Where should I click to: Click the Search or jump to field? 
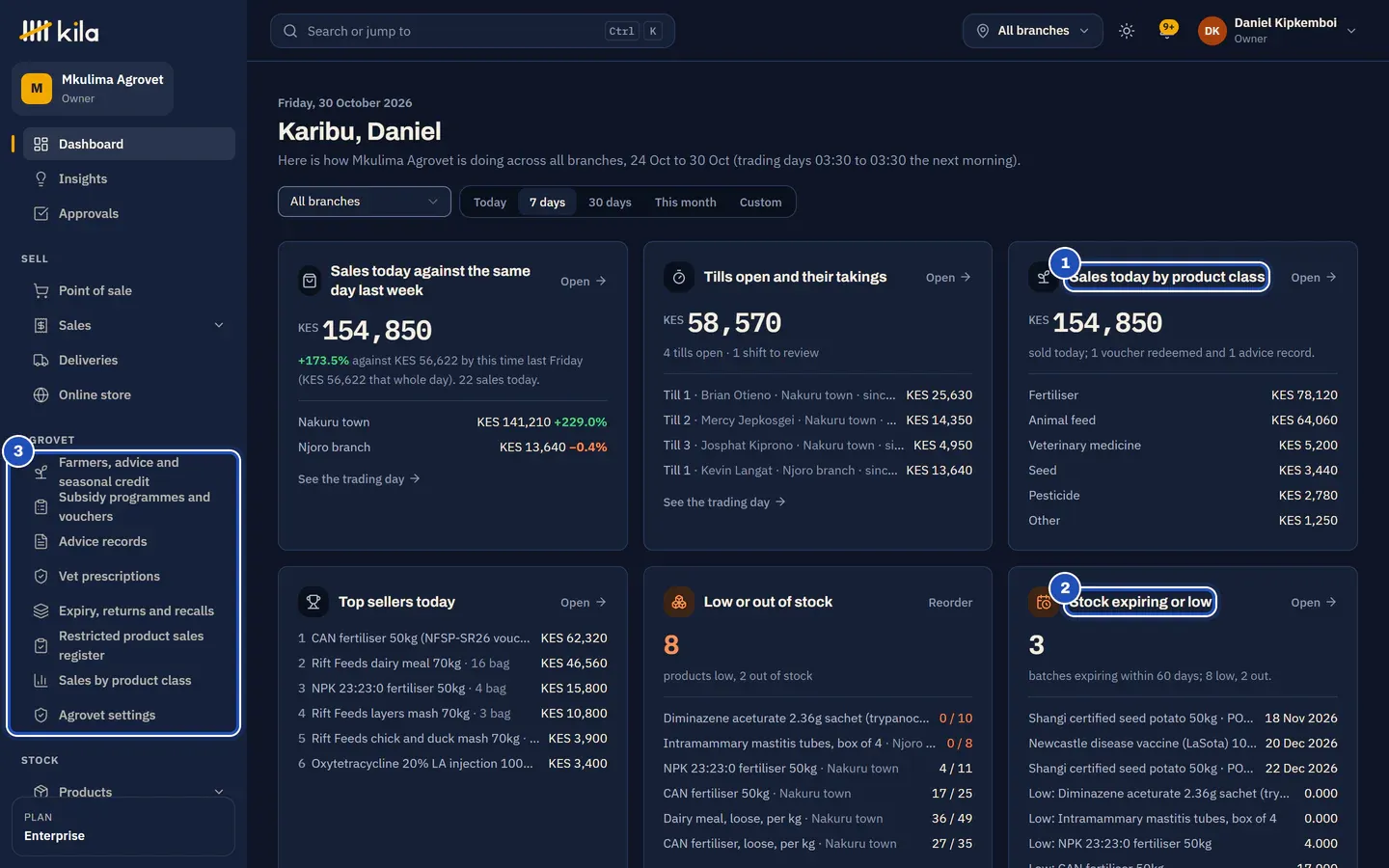473,31
